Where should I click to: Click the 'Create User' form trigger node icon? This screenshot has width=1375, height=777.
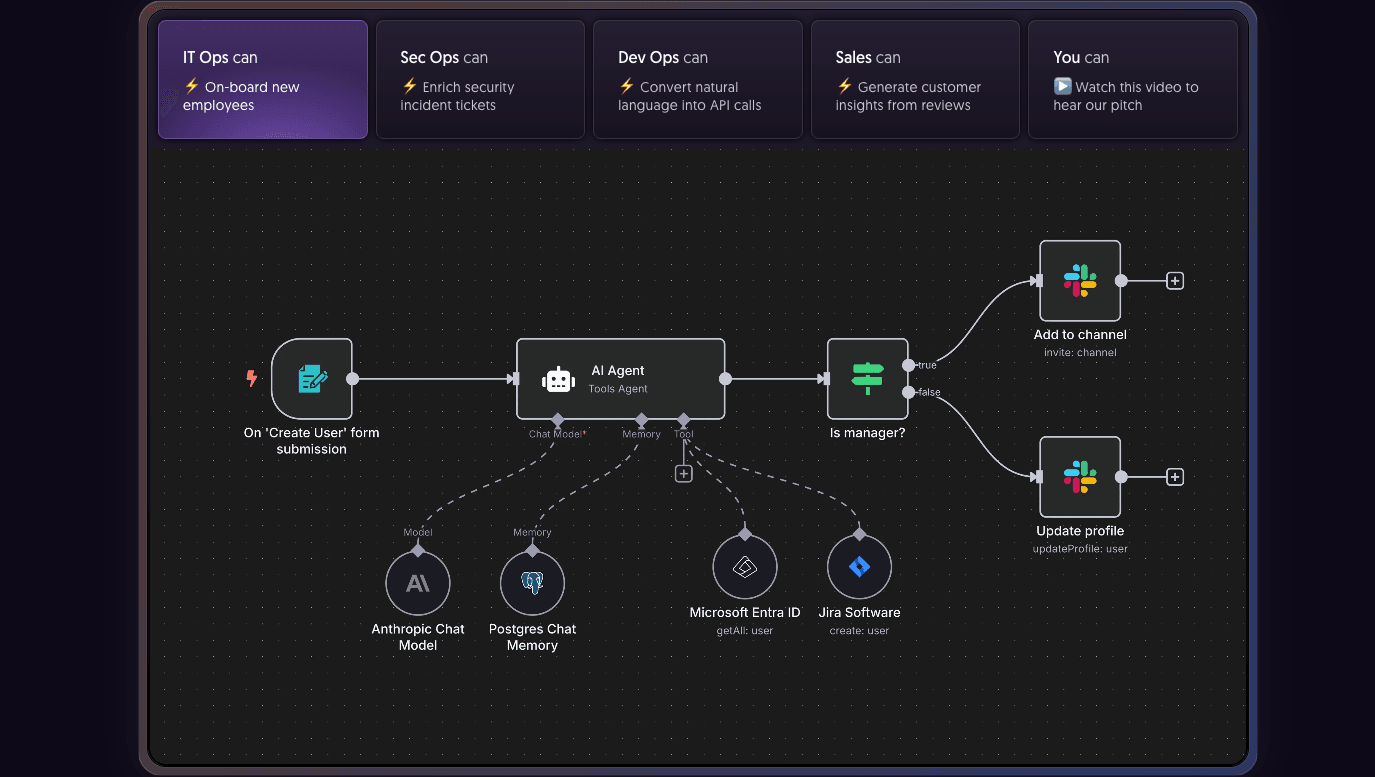tap(312, 379)
